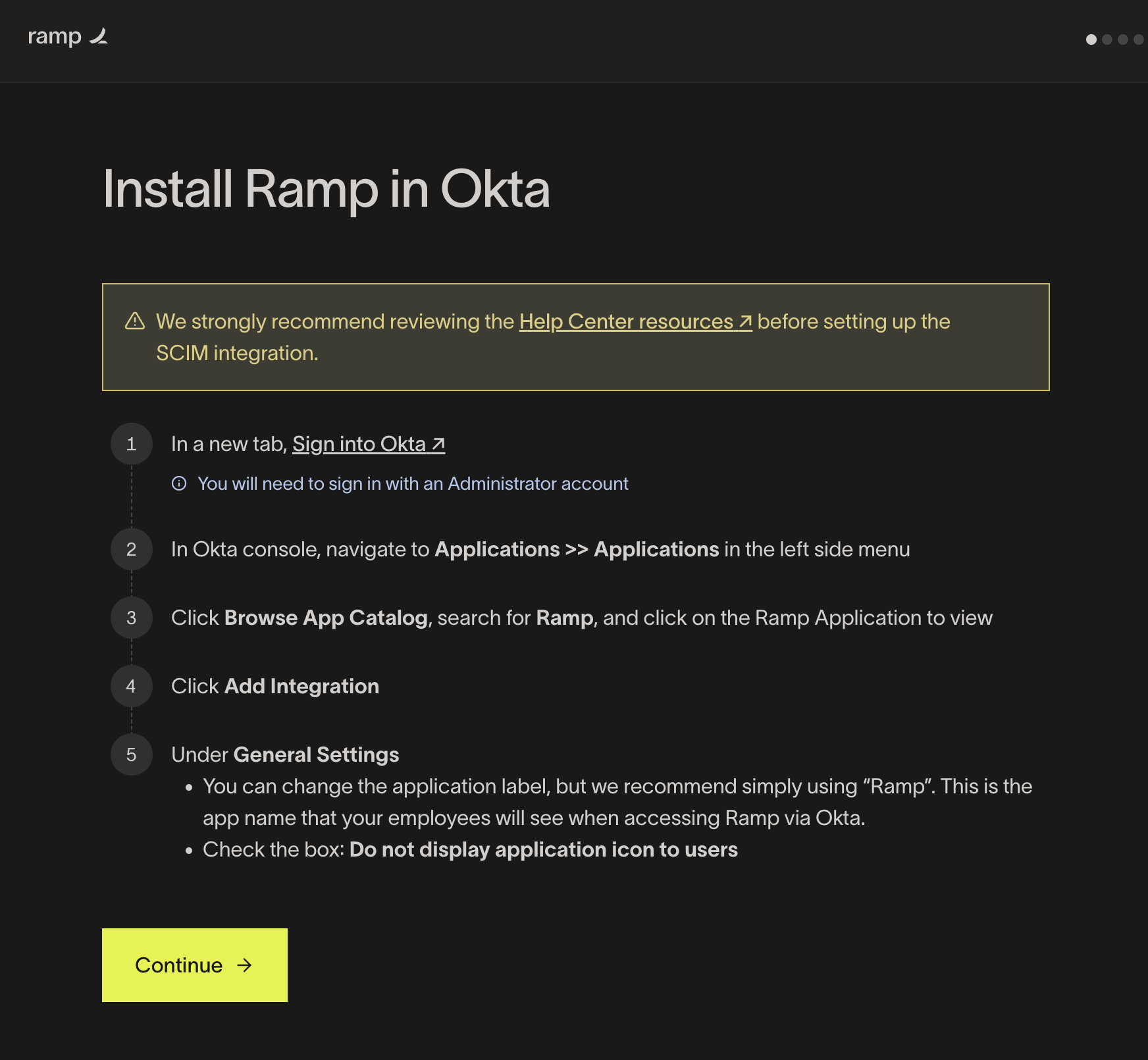Select the second progress dot indicator
Screen dimensions: 1148x1060
point(1107,40)
